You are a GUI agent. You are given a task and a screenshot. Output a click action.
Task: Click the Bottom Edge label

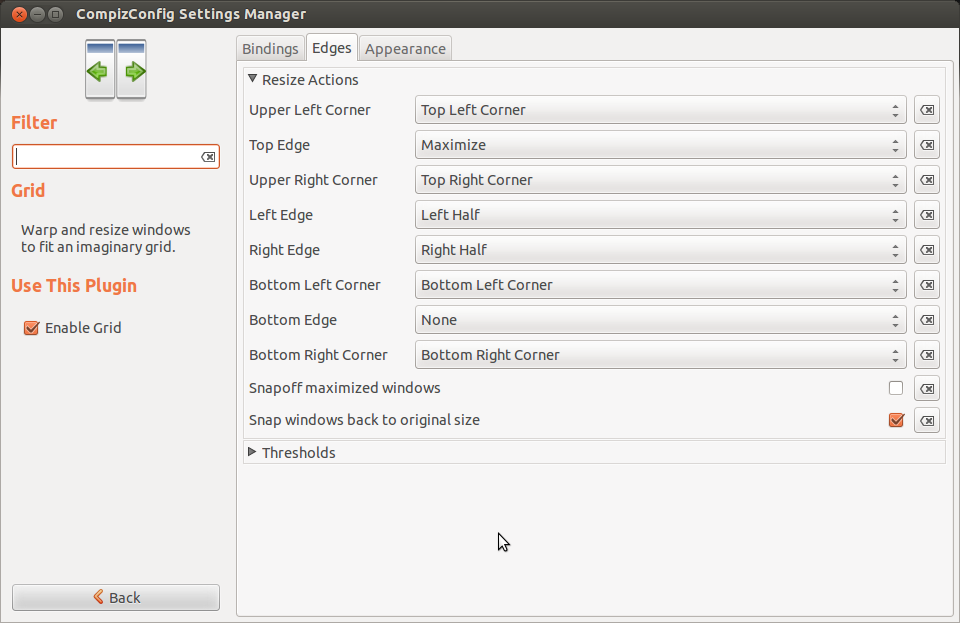click(293, 320)
